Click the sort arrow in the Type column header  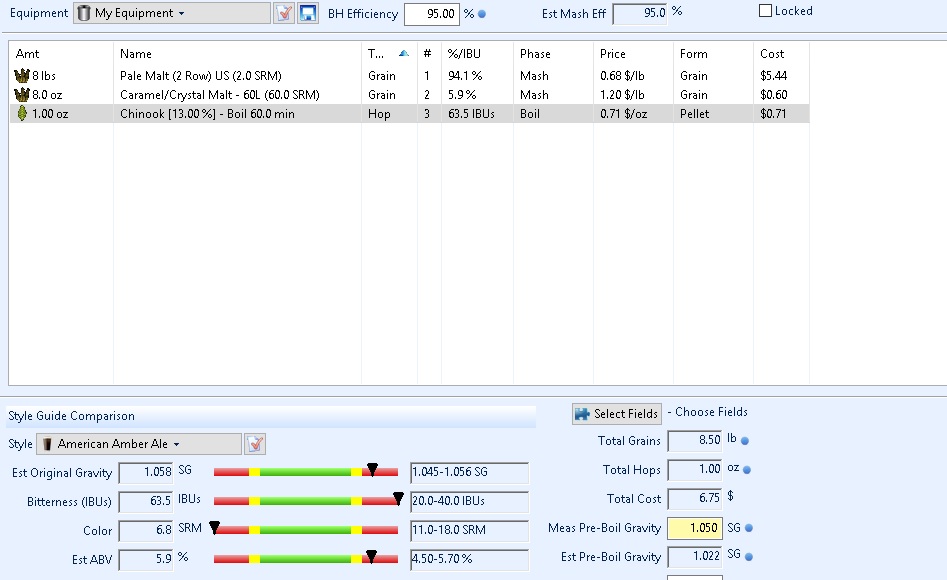(404, 54)
